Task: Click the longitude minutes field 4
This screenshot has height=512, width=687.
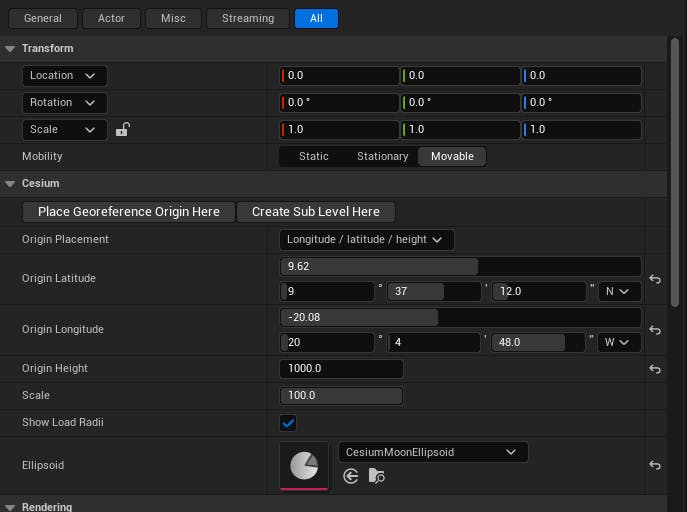Action: pos(434,342)
